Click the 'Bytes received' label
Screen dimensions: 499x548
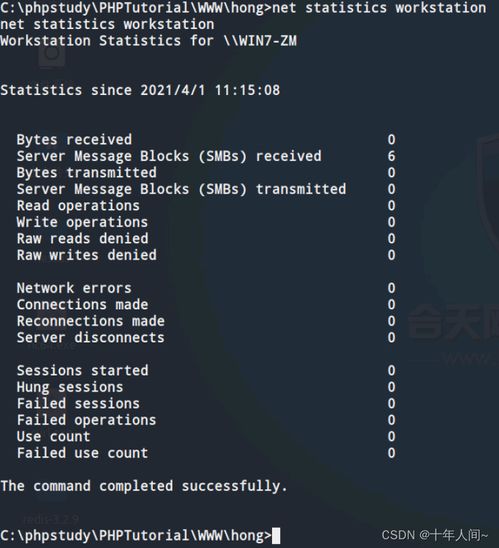click(74, 140)
